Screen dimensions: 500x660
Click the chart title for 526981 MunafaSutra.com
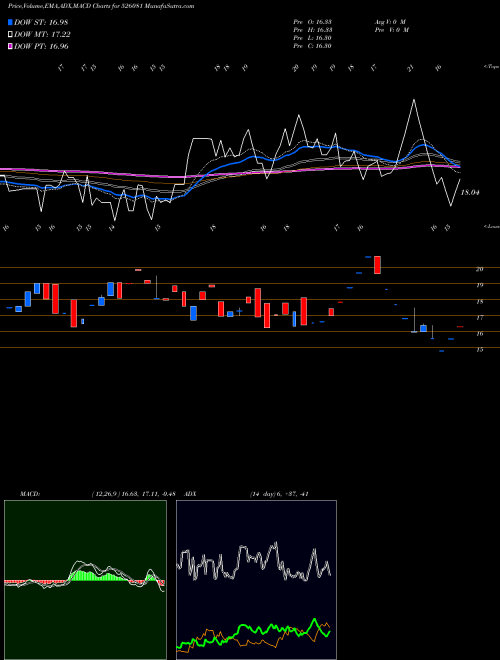(x=101, y=6)
